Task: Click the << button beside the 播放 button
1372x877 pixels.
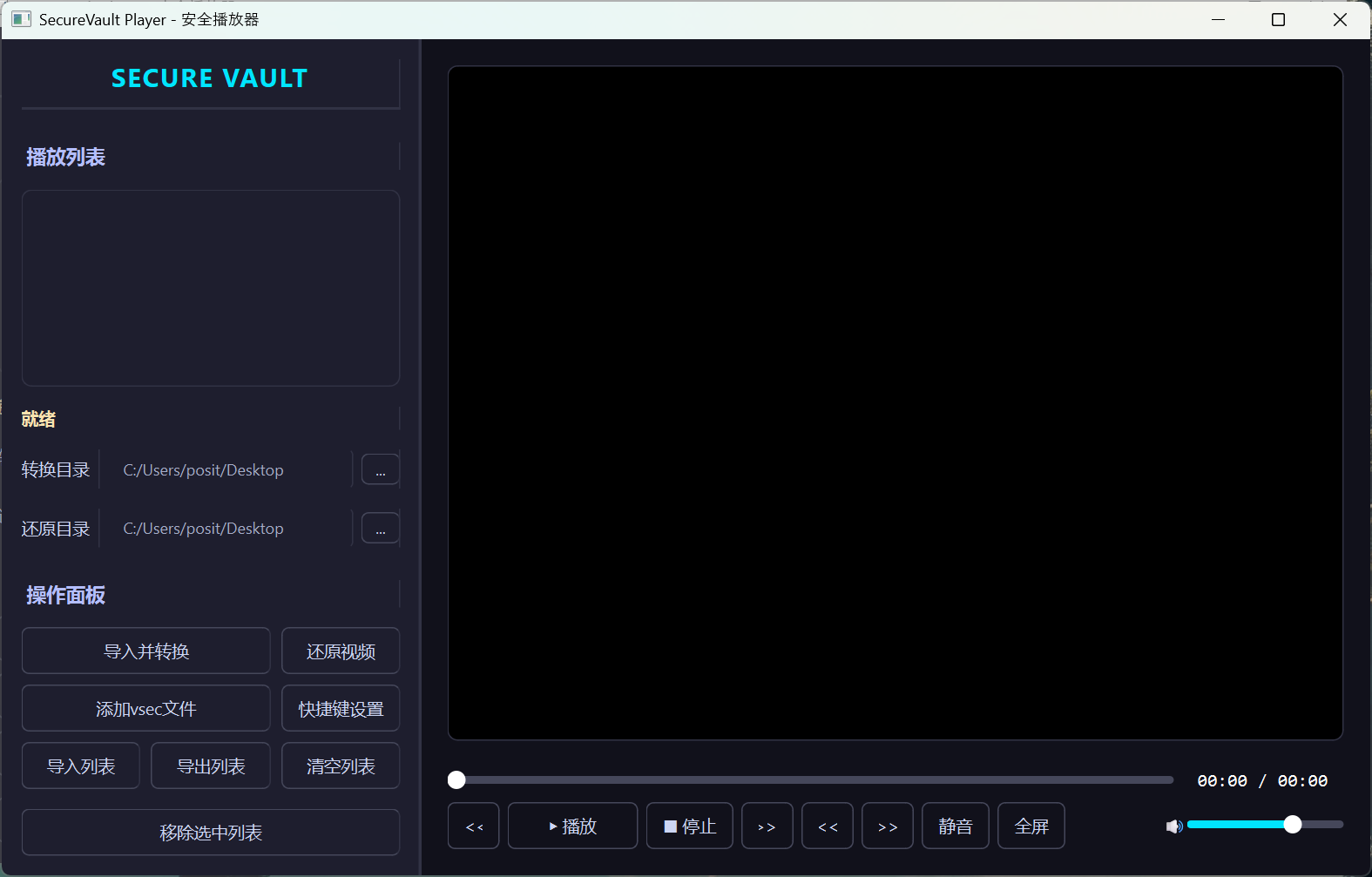Action: click(474, 826)
